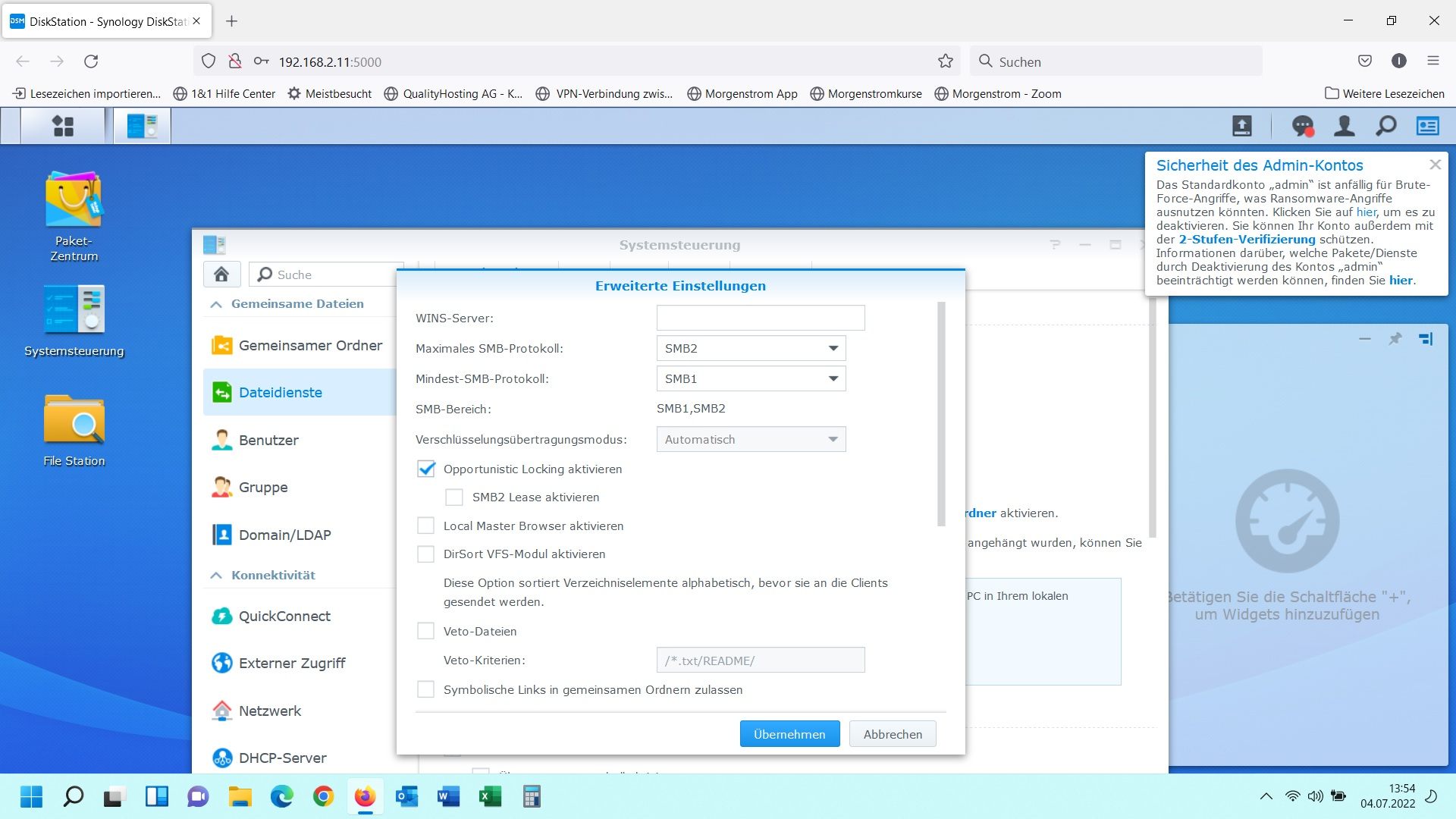Open the DSM user options icon
The image size is (1456, 819).
tap(1345, 126)
